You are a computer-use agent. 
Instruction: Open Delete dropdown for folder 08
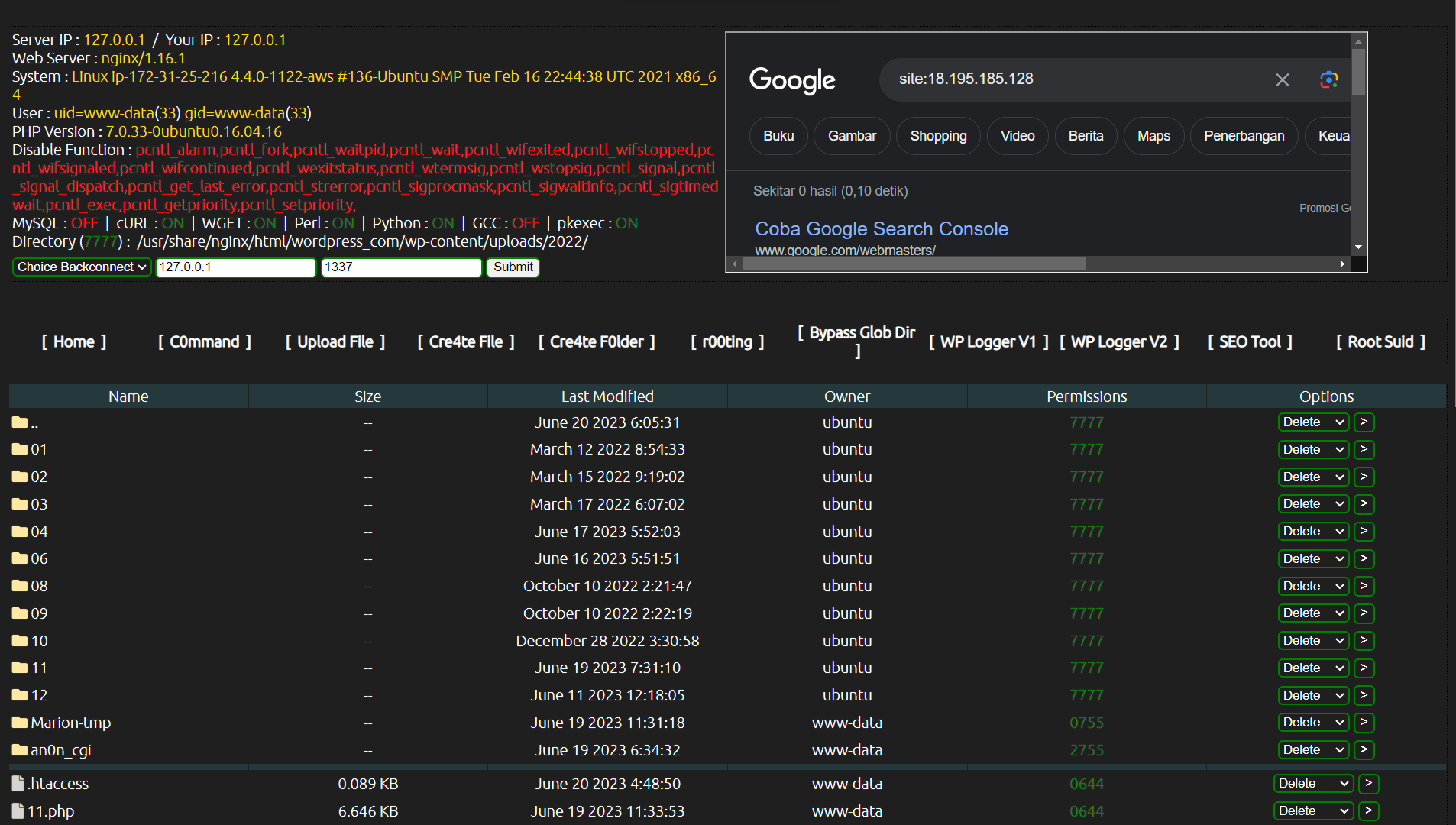pyautogui.click(x=1313, y=586)
